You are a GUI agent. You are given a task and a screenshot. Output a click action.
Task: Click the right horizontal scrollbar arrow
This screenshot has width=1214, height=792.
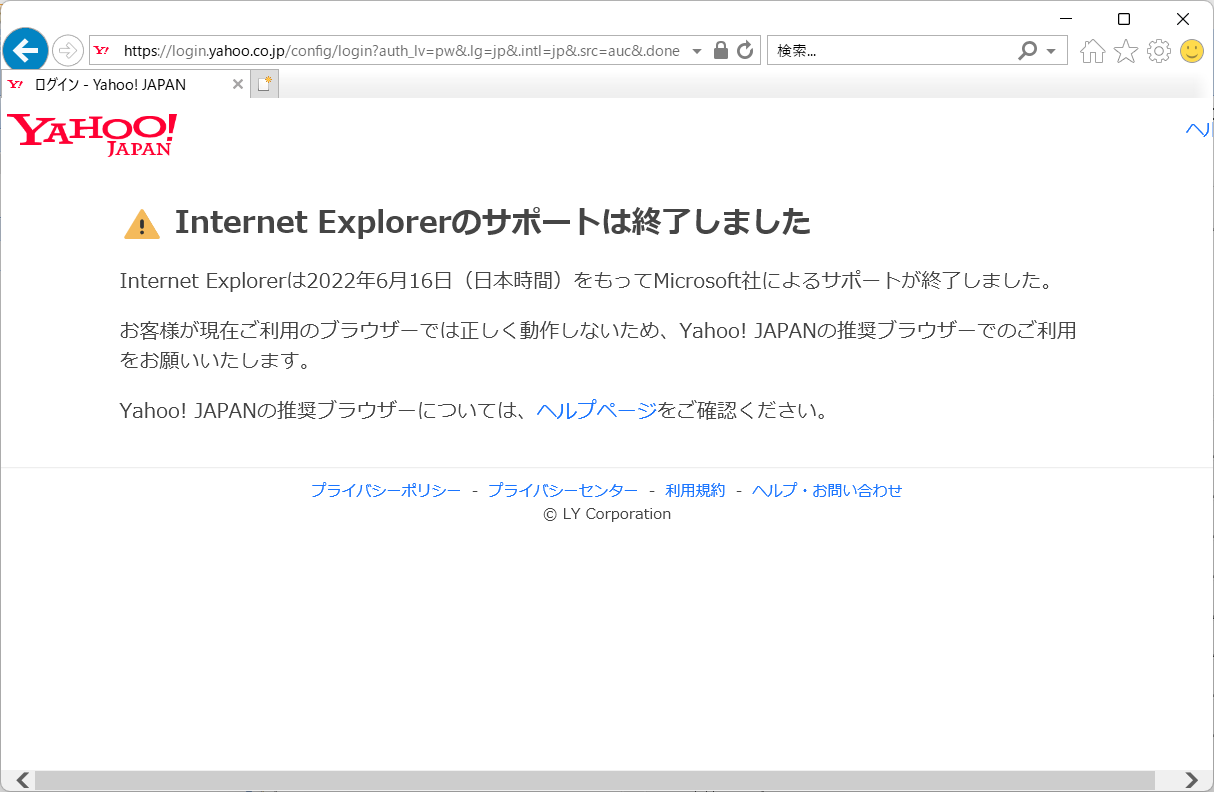tap(1190, 778)
